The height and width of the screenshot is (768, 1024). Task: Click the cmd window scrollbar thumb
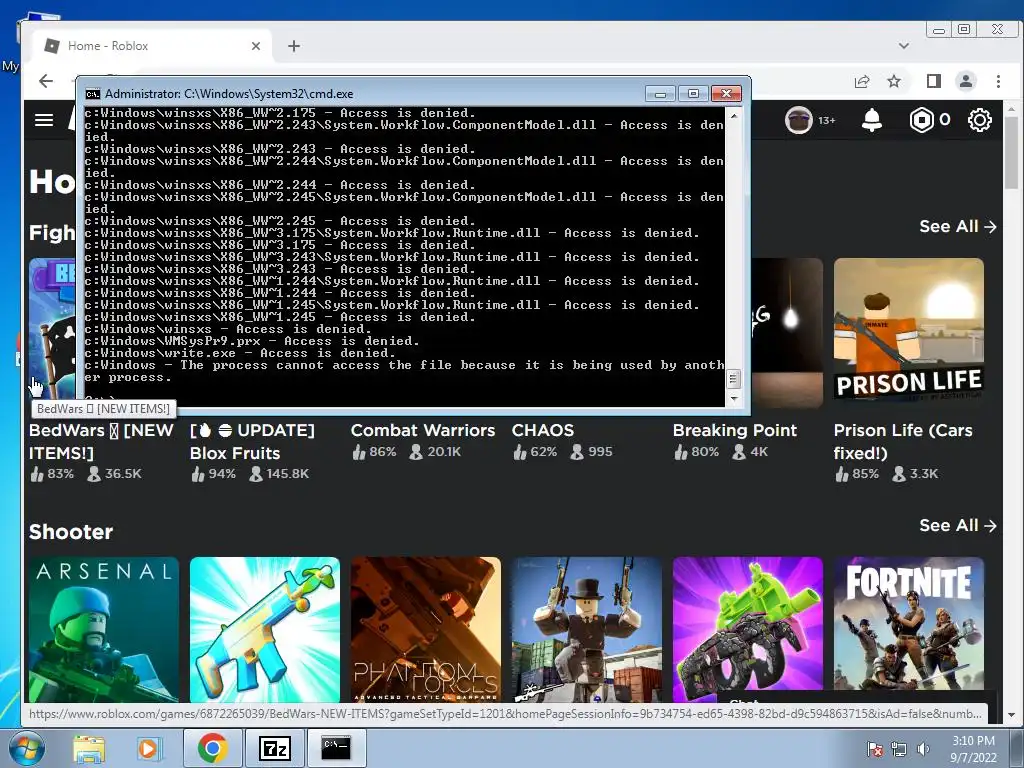coord(734,379)
